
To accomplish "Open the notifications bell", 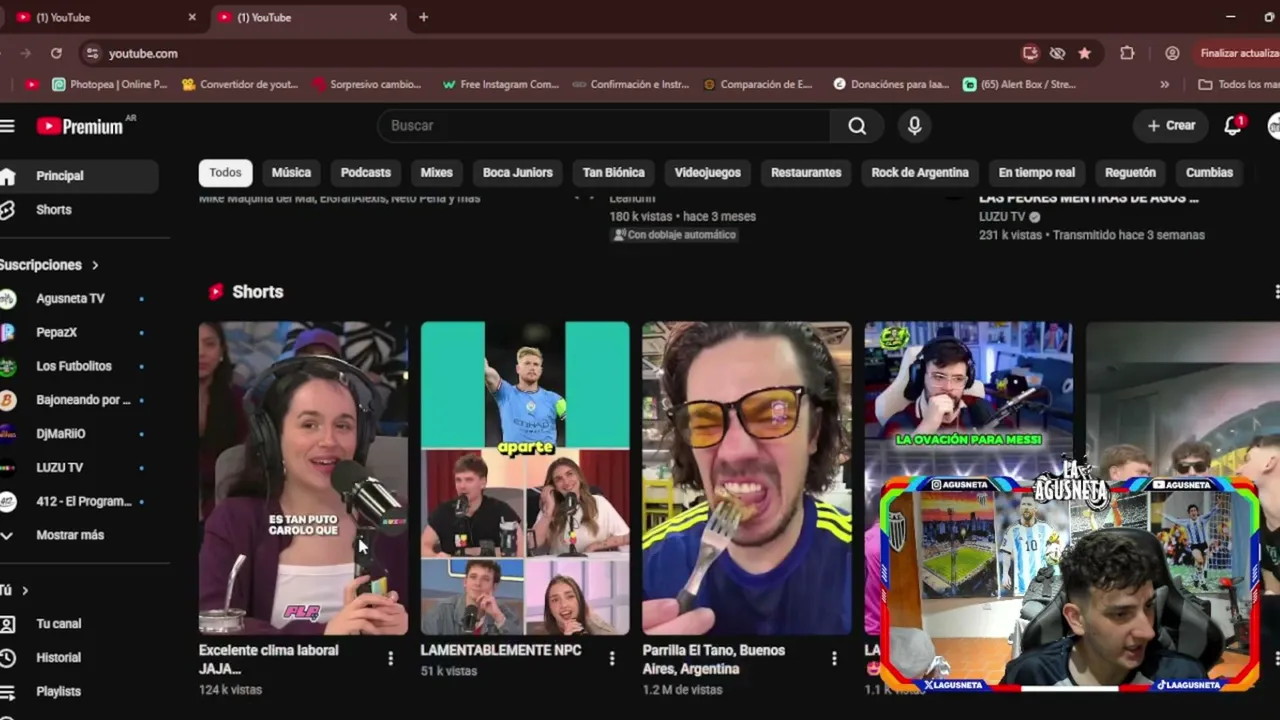I will click(x=1233, y=125).
